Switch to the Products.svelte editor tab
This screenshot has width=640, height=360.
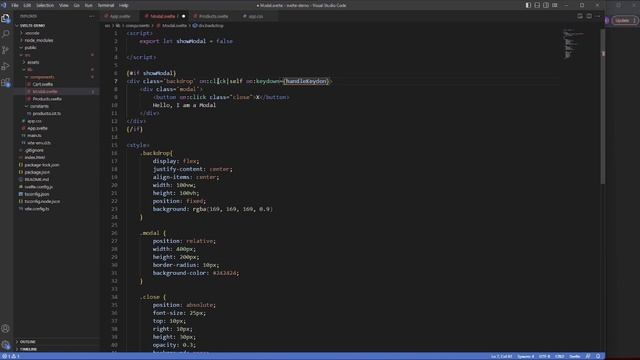pyautogui.click(x=212, y=16)
